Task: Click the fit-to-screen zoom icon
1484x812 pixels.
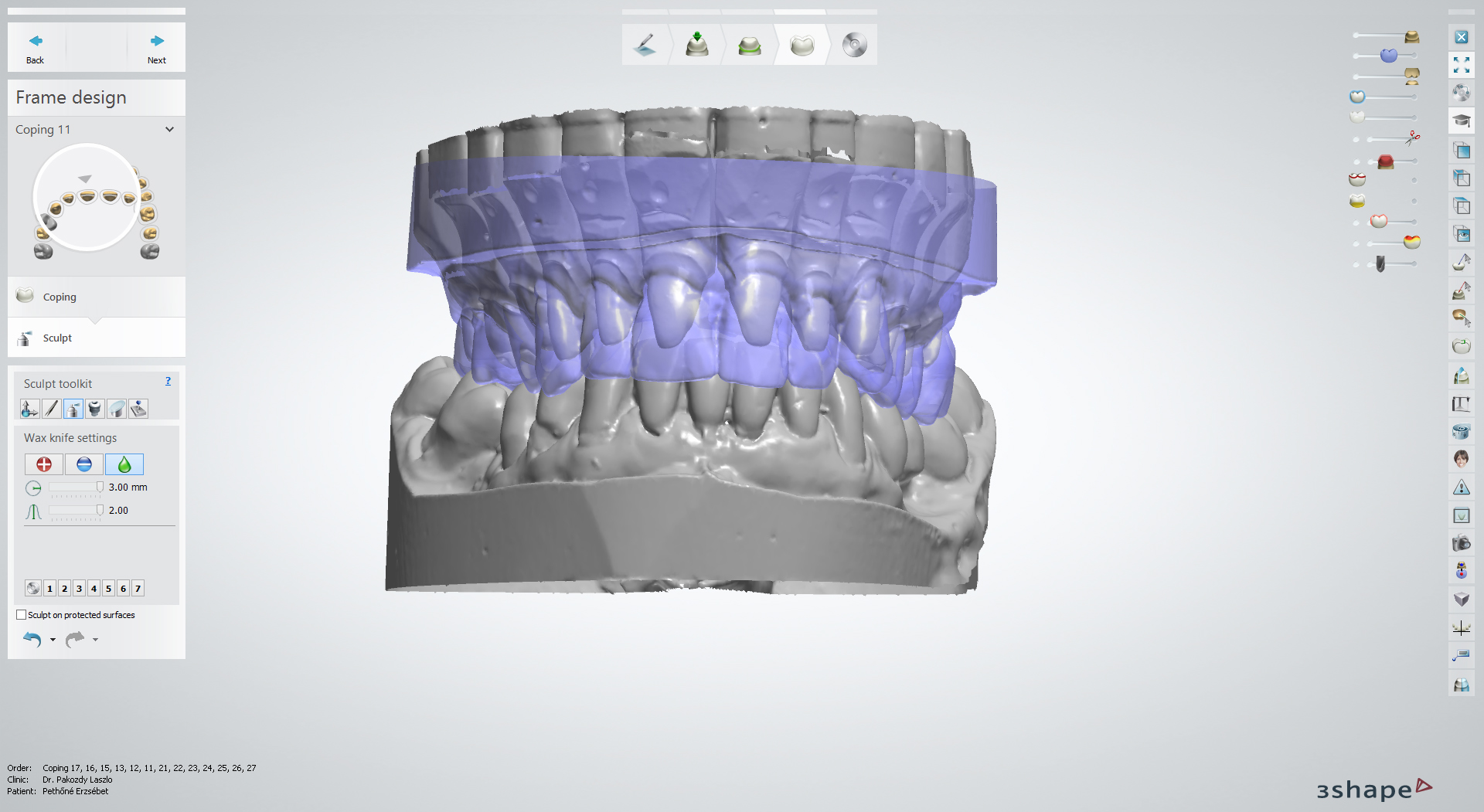Action: [x=1462, y=66]
